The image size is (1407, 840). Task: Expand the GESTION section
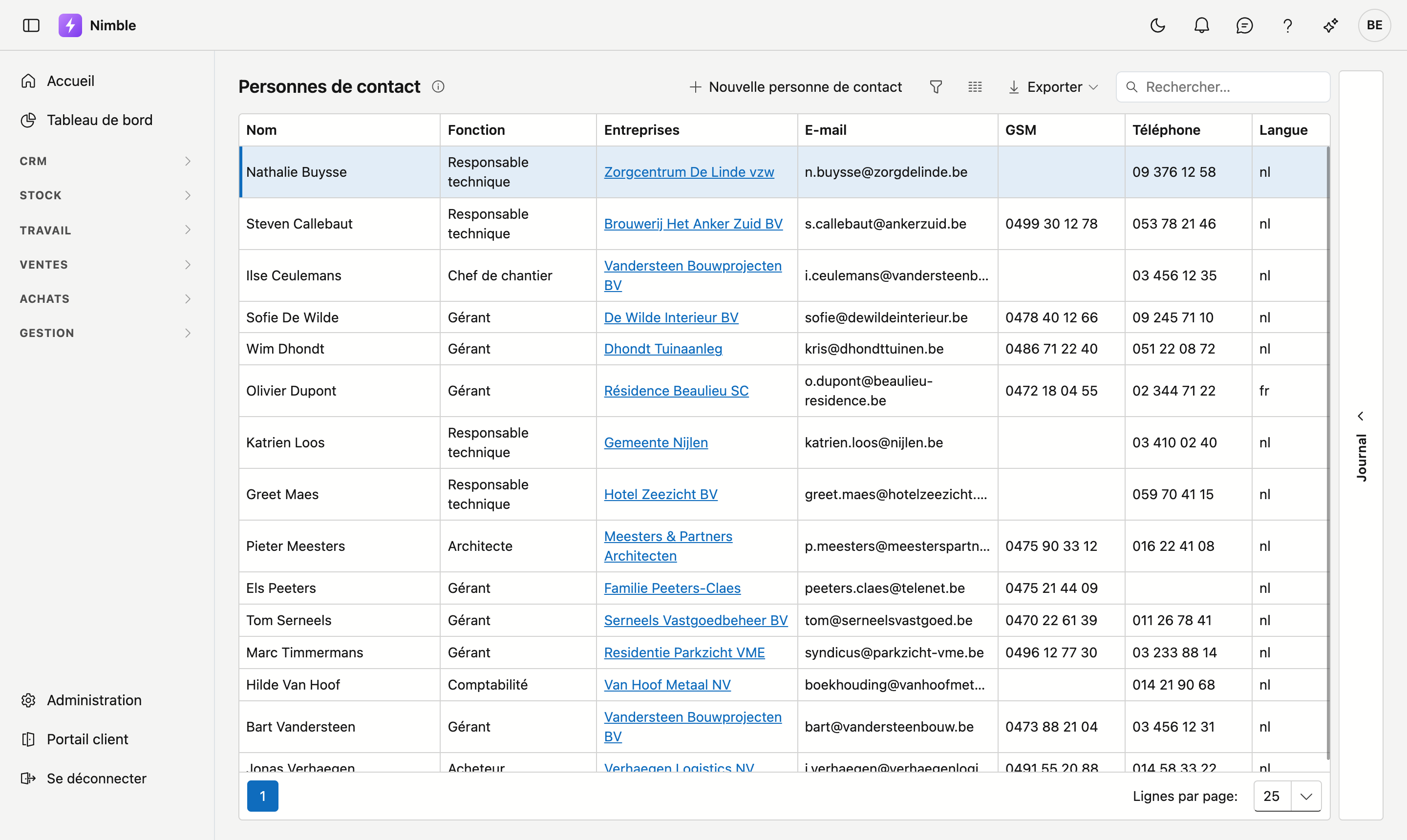click(x=107, y=333)
